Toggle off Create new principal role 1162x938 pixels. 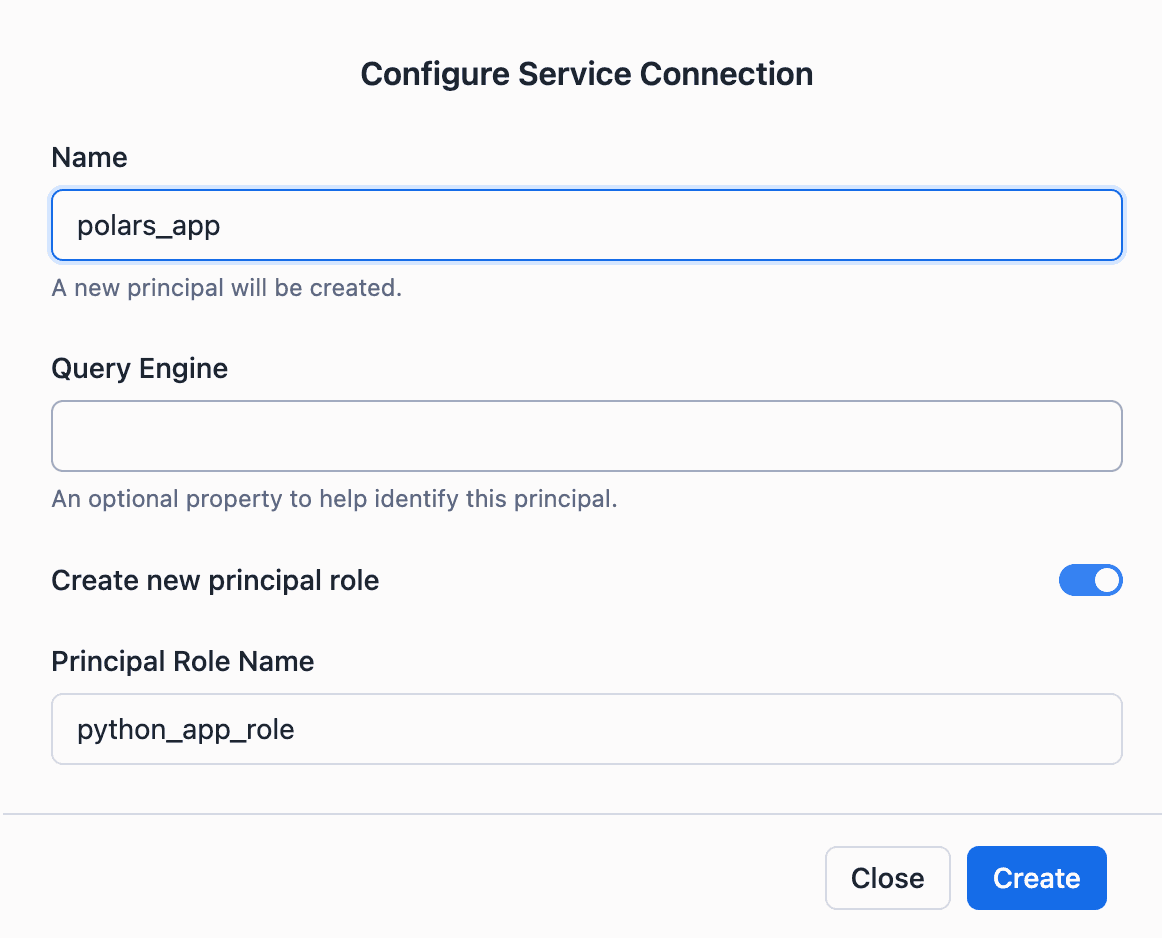tap(1090, 580)
